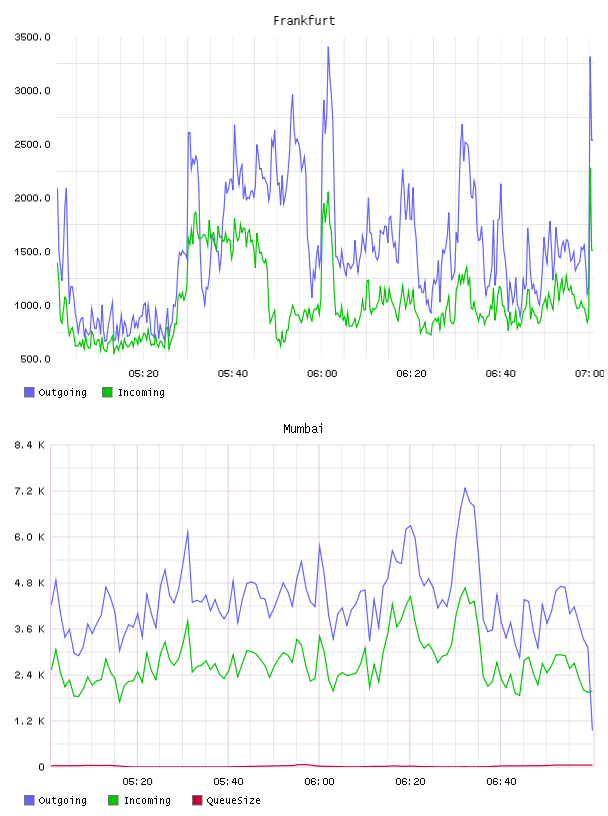Click the 6.0 K y-axis value in Mumbai

coord(29,537)
